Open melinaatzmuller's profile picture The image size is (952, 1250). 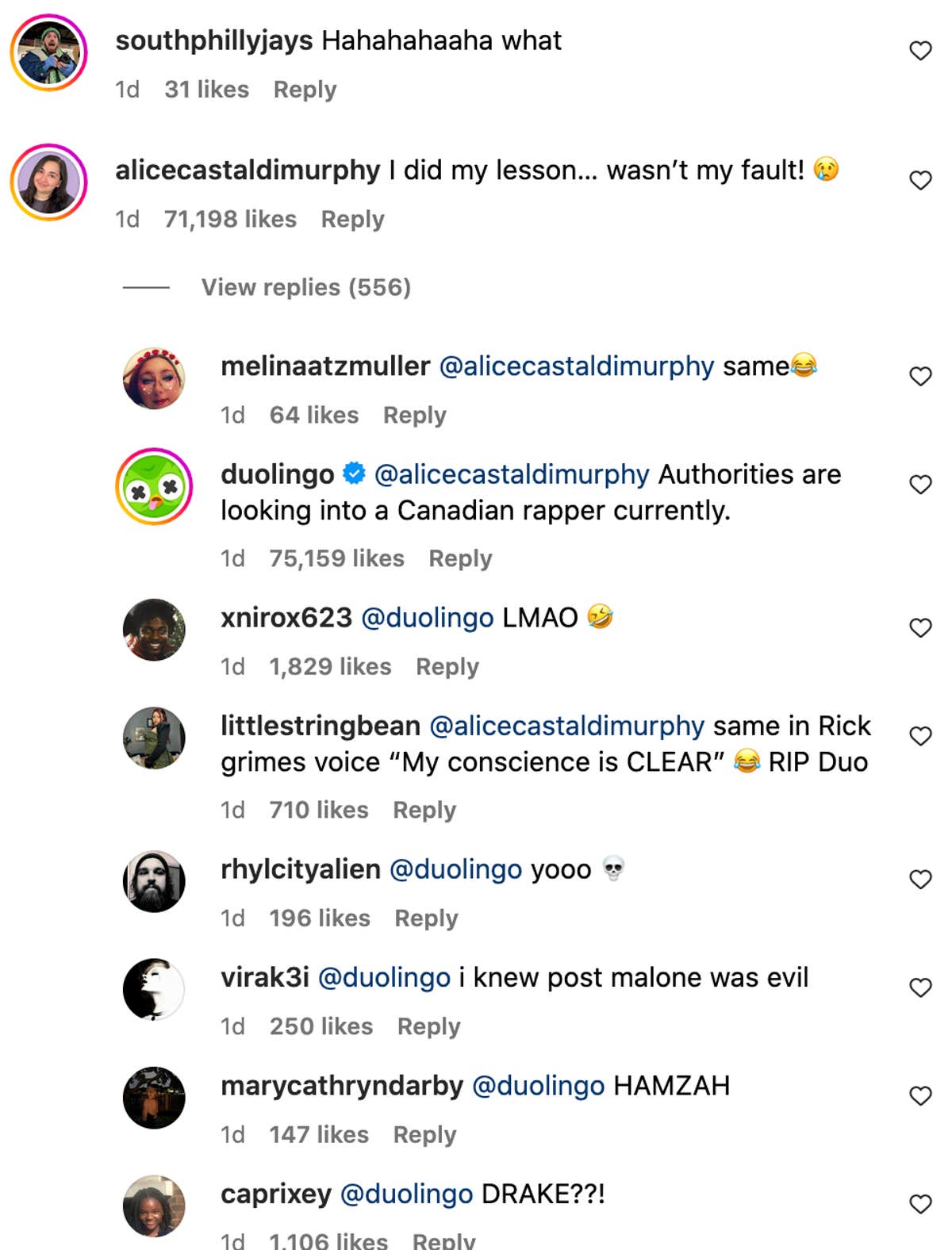[153, 381]
